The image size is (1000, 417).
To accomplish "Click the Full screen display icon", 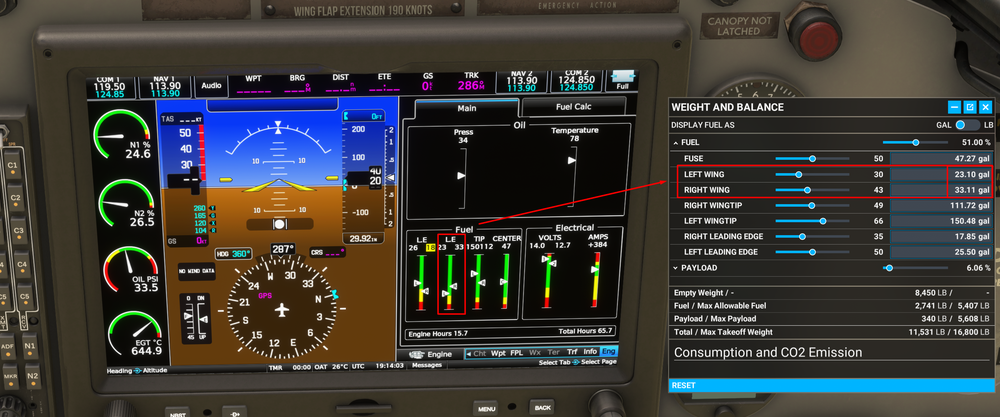I will pos(621,81).
